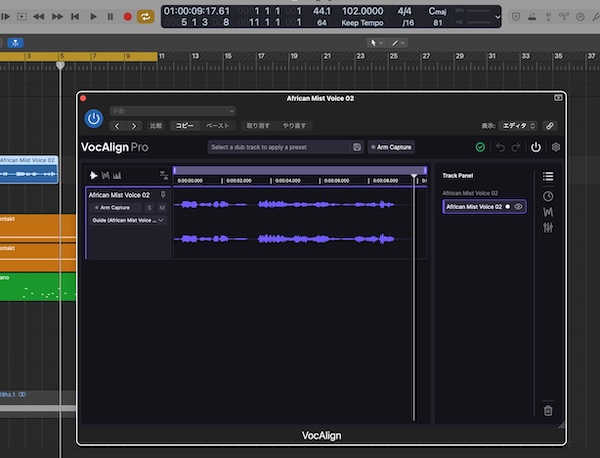Click VocAlign redo arrow icon
The width and height of the screenshot is (600, 458).
[516, 147]
